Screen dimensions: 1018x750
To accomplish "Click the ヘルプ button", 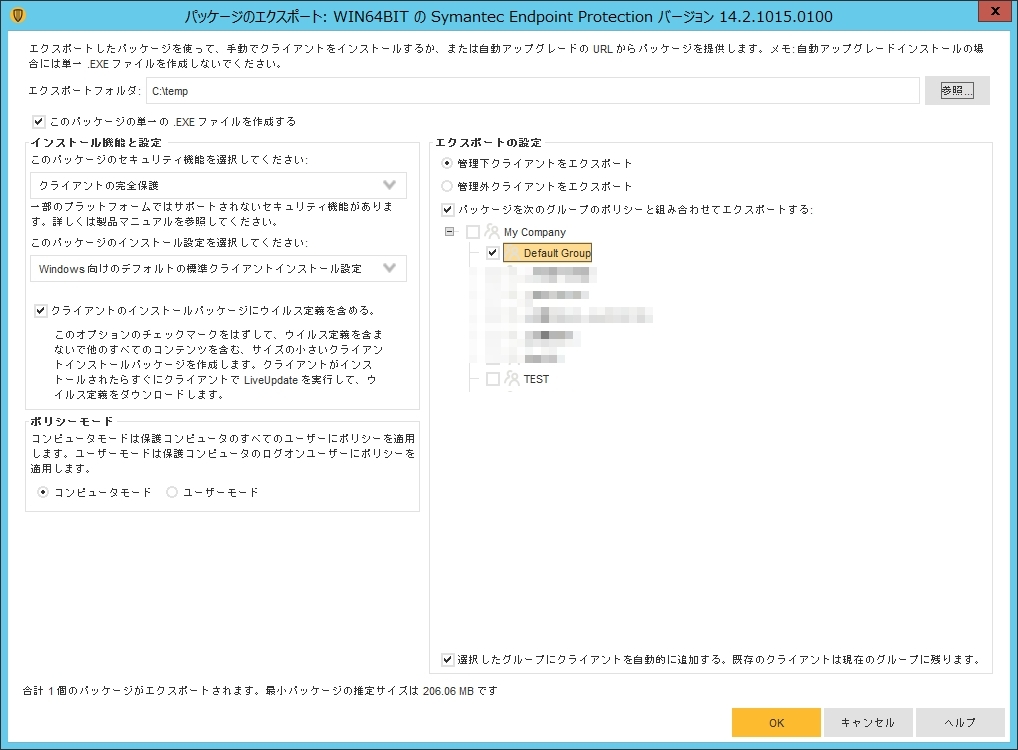I will tap(960, 723).
